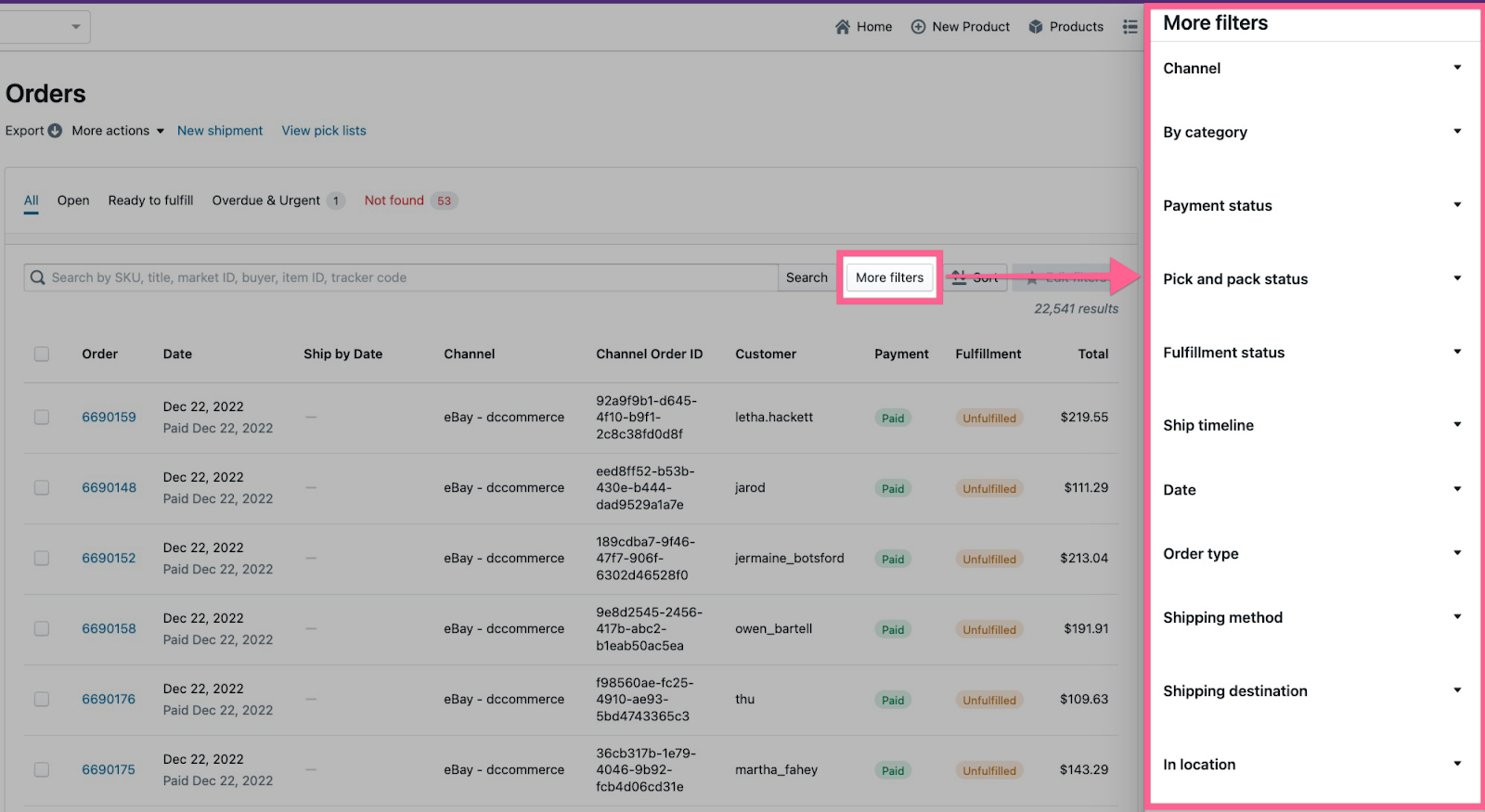Click the Export download arrow icon
The width and height of the screenshot is (1485, 812).
(55, 131)
